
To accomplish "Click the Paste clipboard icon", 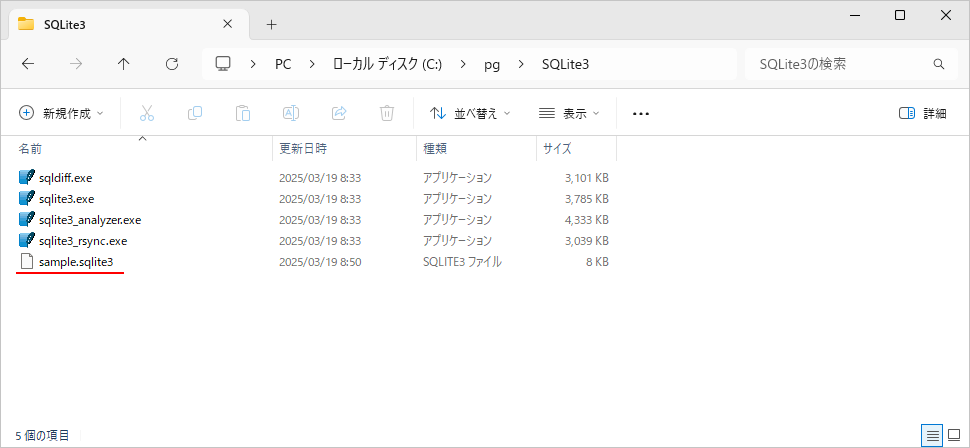I will click(x=242, y=113).
